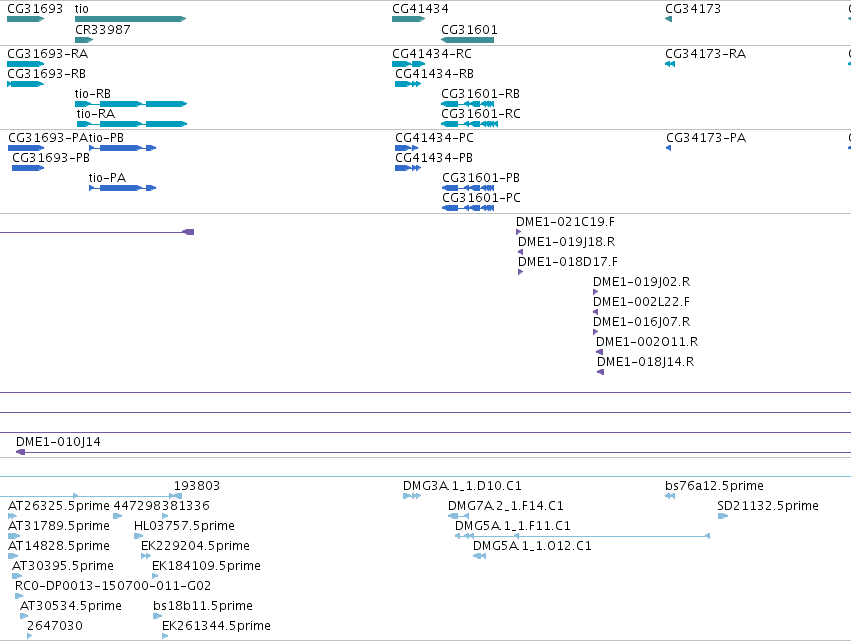The width and height of the screenshot is (851, 641).
Task: Select the 2647030 EST feature
Action: (29, 636)
